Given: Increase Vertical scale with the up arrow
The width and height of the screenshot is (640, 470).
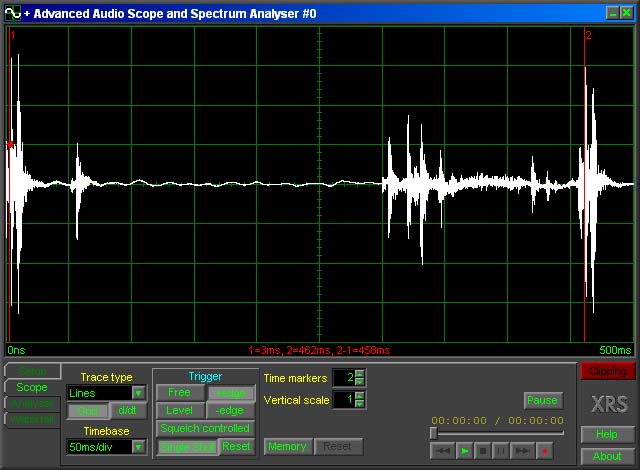Looking at the screenshot, I should 359,396.
